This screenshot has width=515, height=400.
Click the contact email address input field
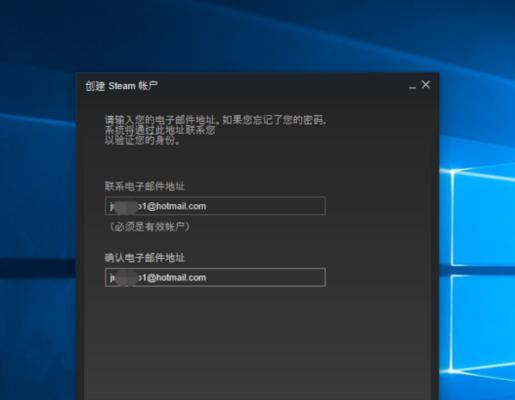click(x=215, y=206)
